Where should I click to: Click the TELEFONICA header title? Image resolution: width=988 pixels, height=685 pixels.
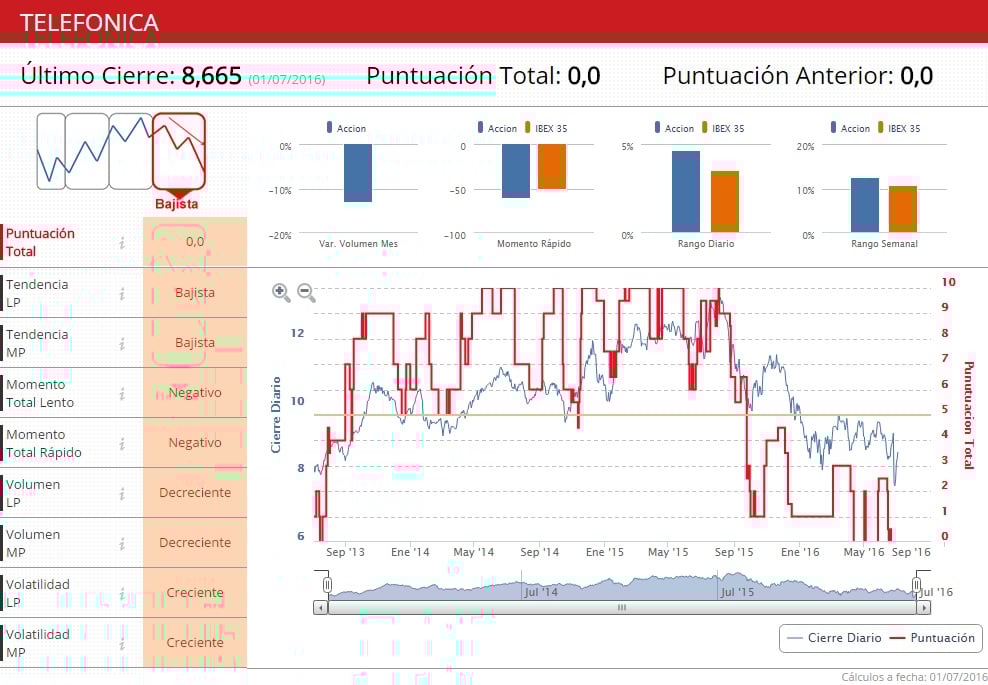click(89, 23)
